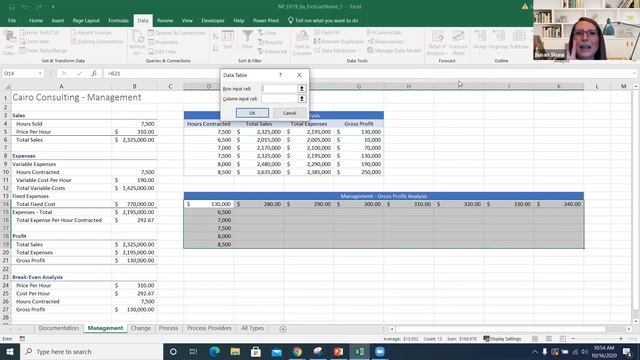Click the zoom slider in status bar
Viewport: 640px width, 360px height.
click(597, 339)
